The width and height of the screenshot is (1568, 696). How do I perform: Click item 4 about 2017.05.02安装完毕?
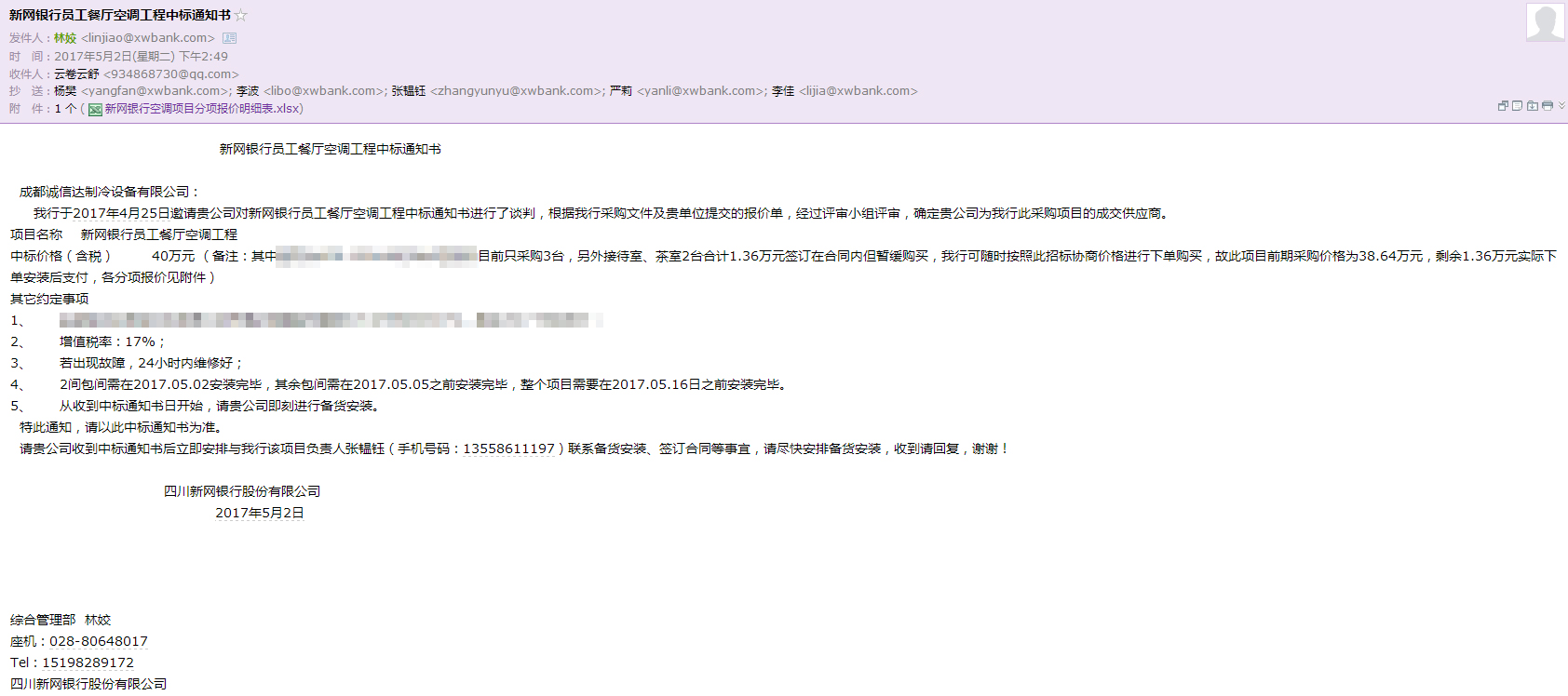[x=425, y=384]
